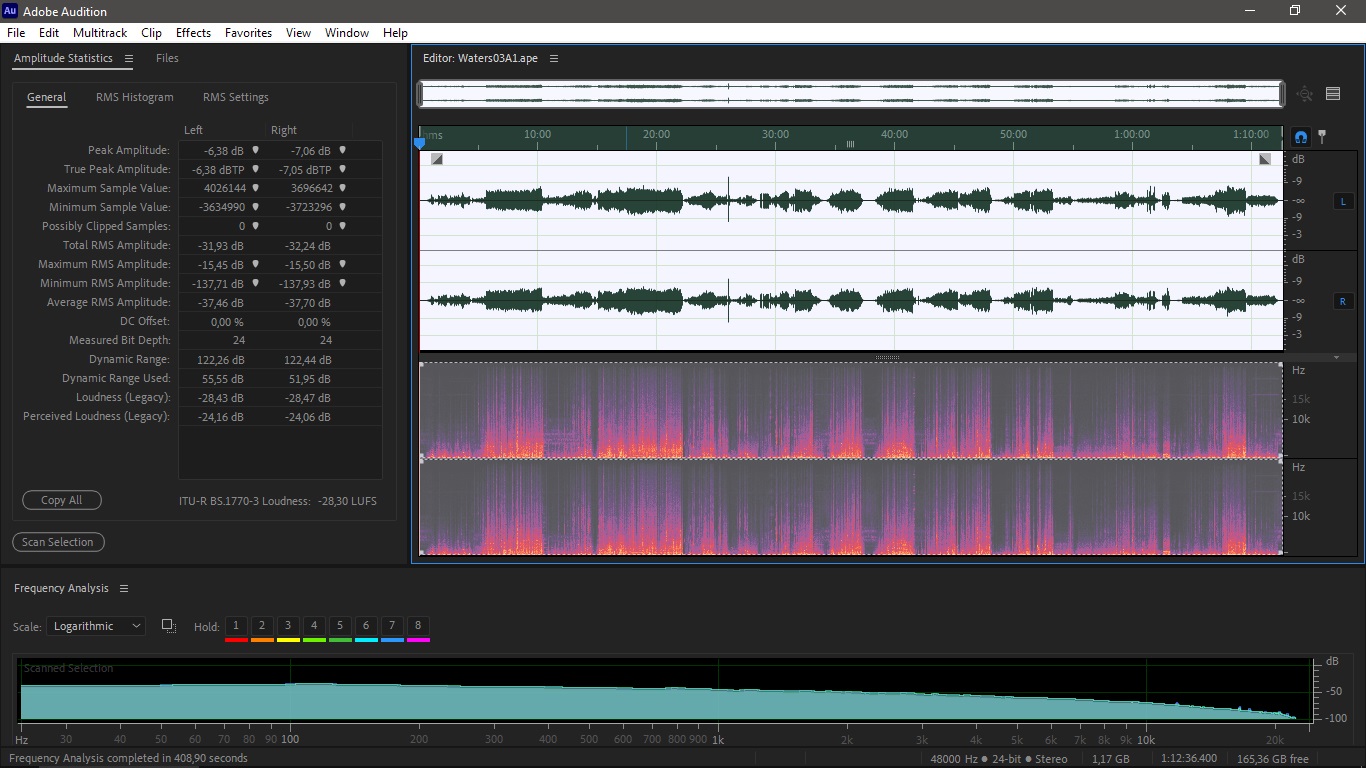Image resolution: width=1366 pixels, height=768 pixels.
Task: Toggle the right channel R button
Action: [x=1343, y=301]
